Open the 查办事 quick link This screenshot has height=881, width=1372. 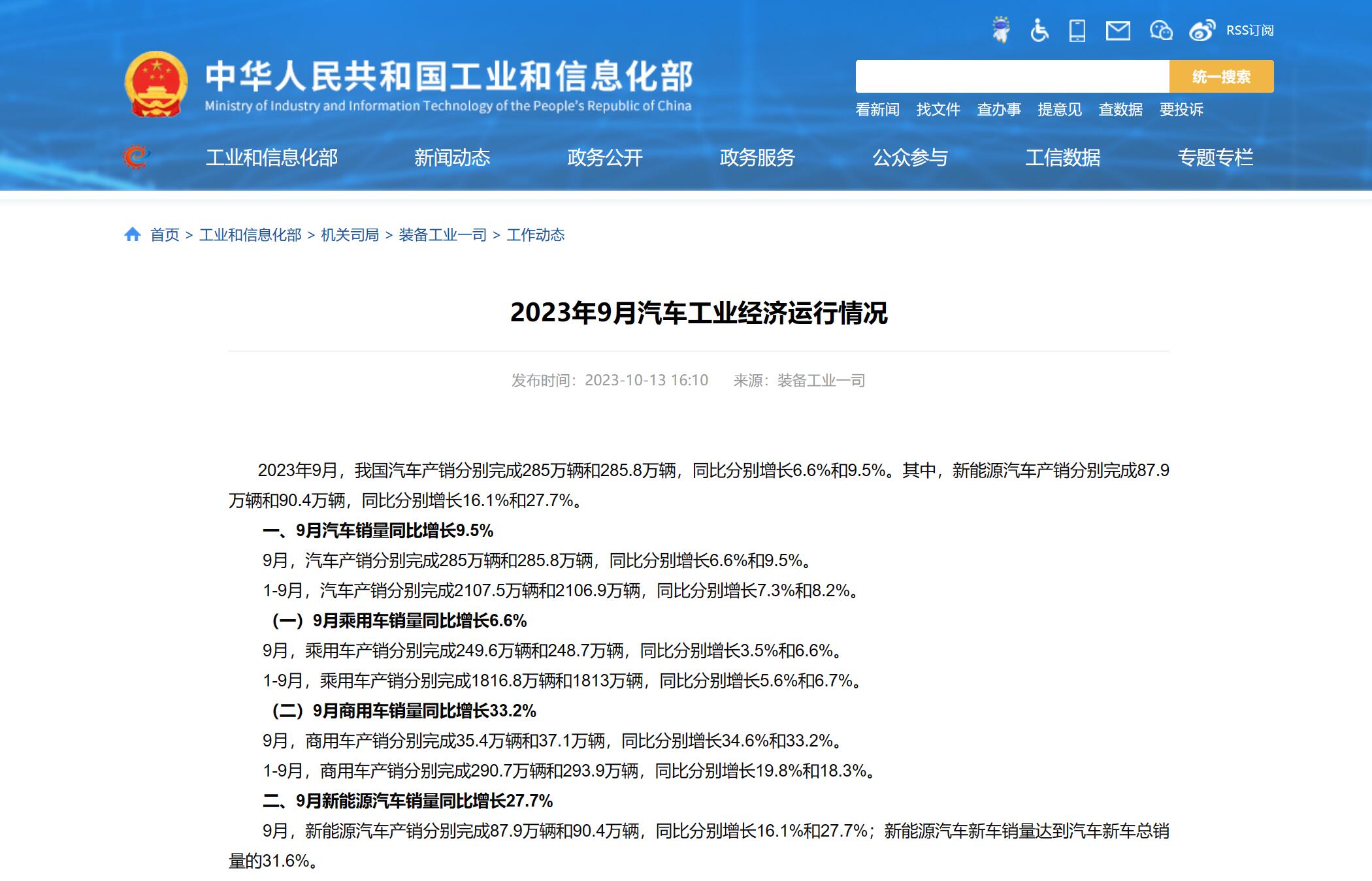pyautogui.click(x=999, y=110)
